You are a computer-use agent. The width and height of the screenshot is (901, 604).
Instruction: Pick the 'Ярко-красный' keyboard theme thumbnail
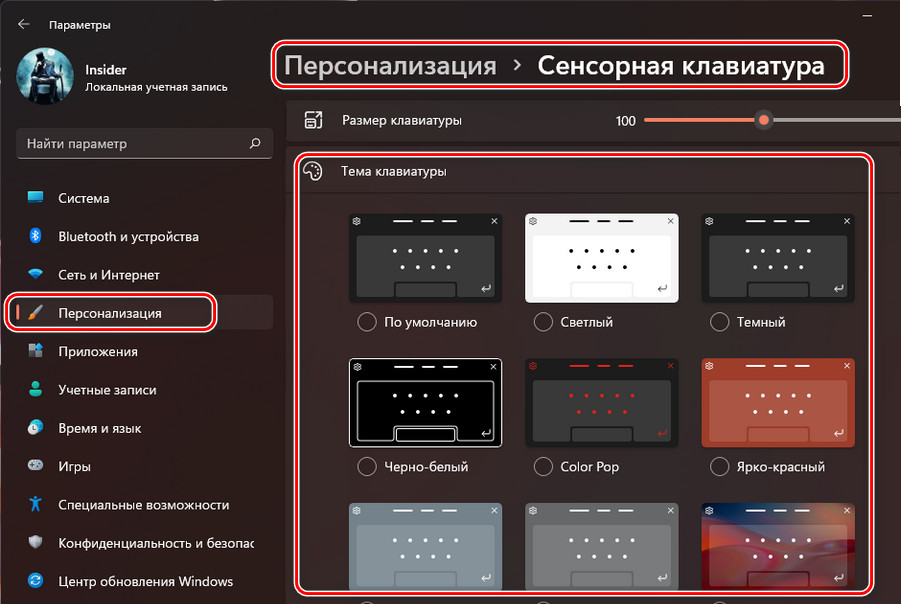778,402
